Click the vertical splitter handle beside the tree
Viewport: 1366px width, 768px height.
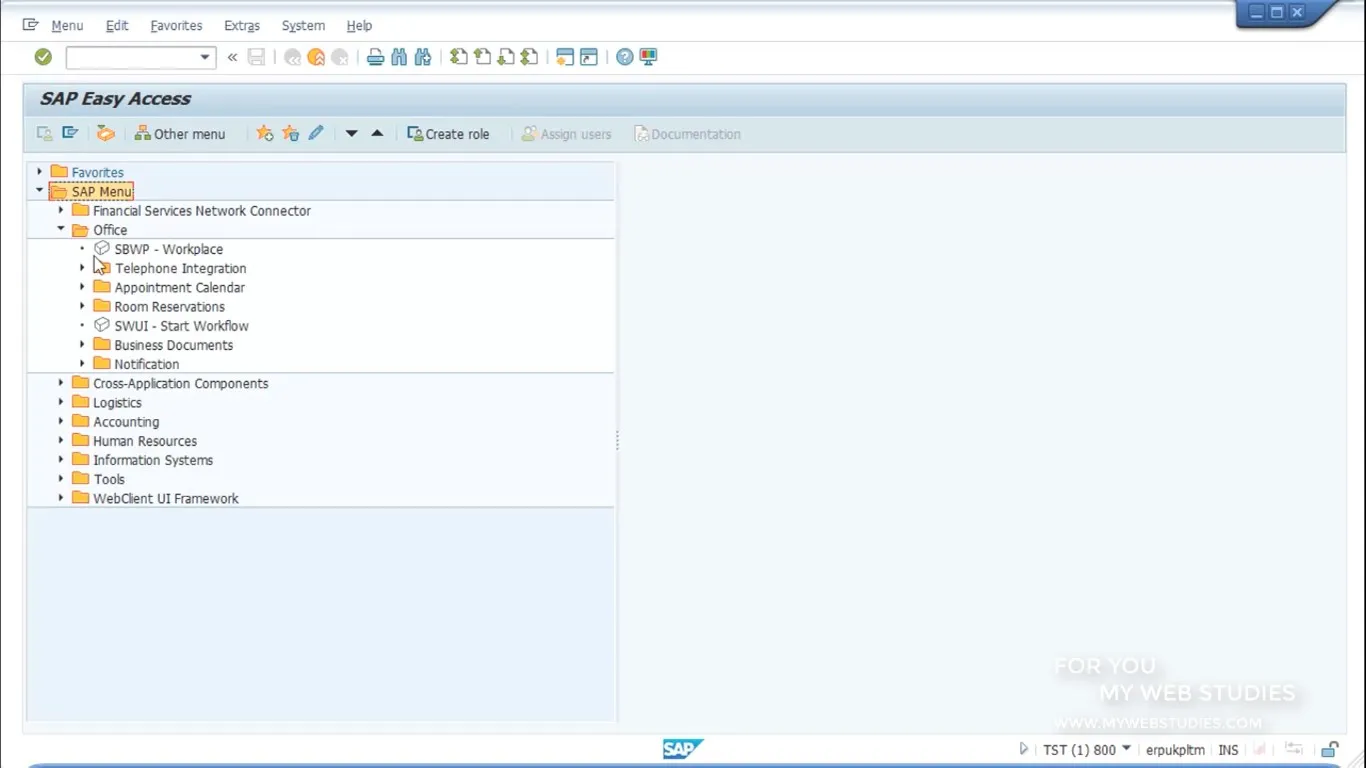(617, 440)
